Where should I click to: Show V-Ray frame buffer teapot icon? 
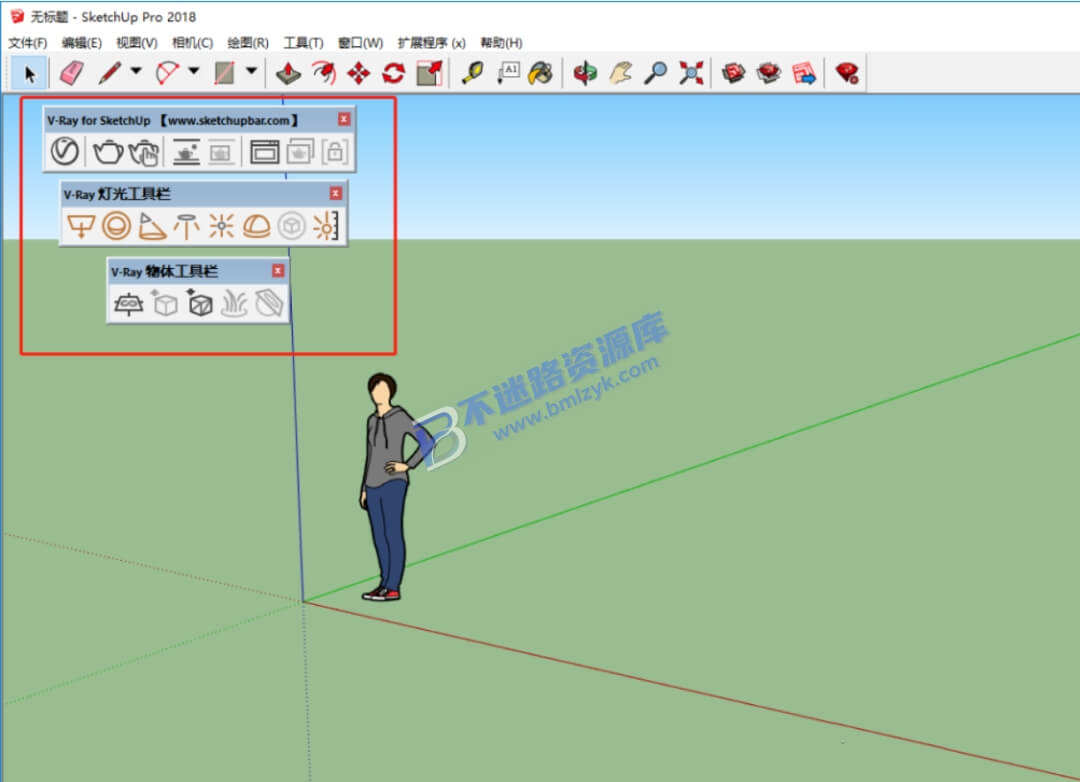tap(186, 152)
